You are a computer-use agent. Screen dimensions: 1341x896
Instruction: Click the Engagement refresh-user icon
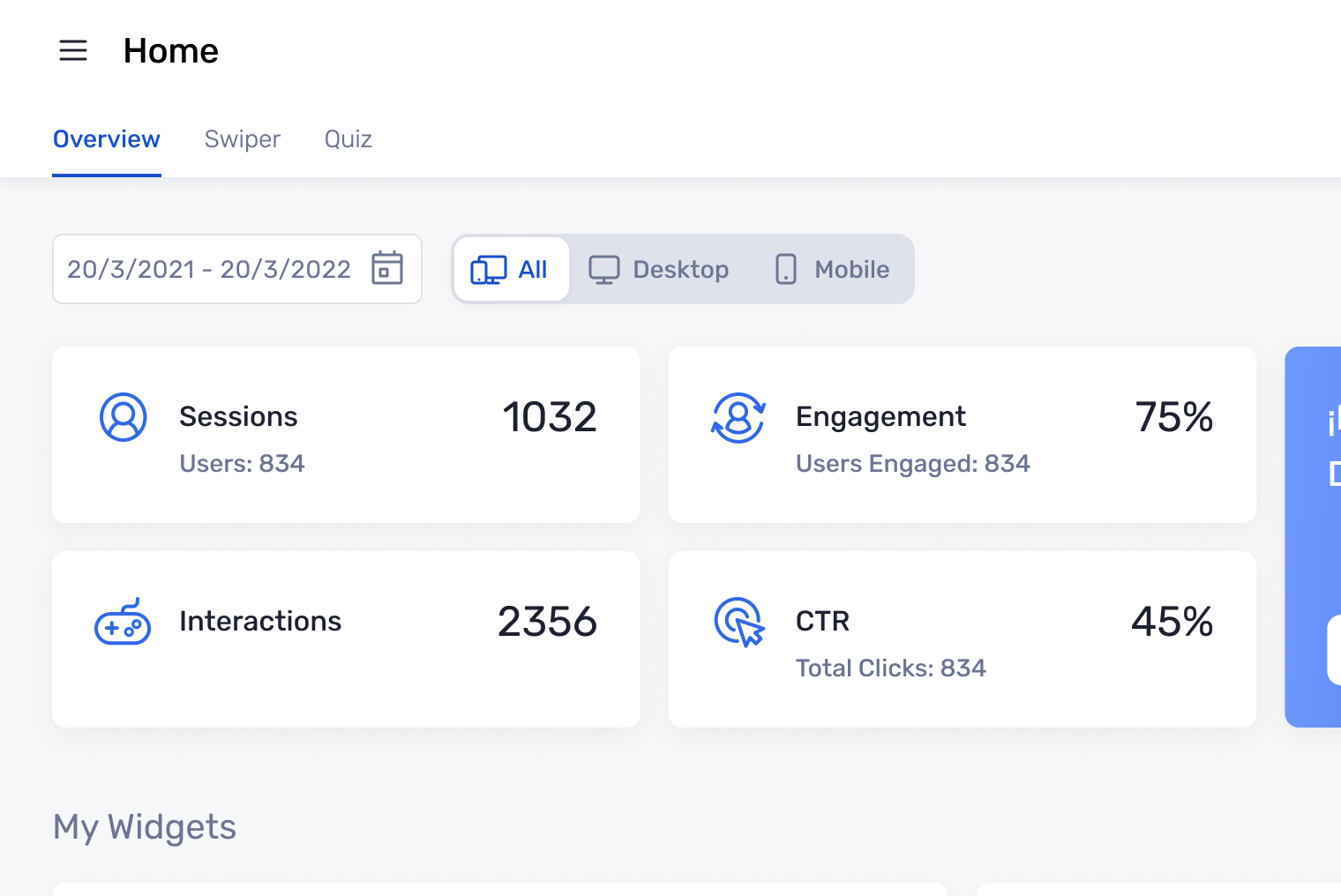738,418
